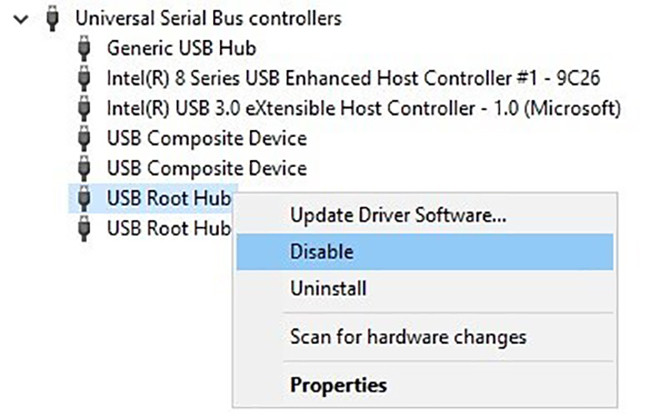Screen dimensions: 650x417
Task: Click the Intel 8 Series Enhanced Host Controller icon
Action: pos(85,78)
